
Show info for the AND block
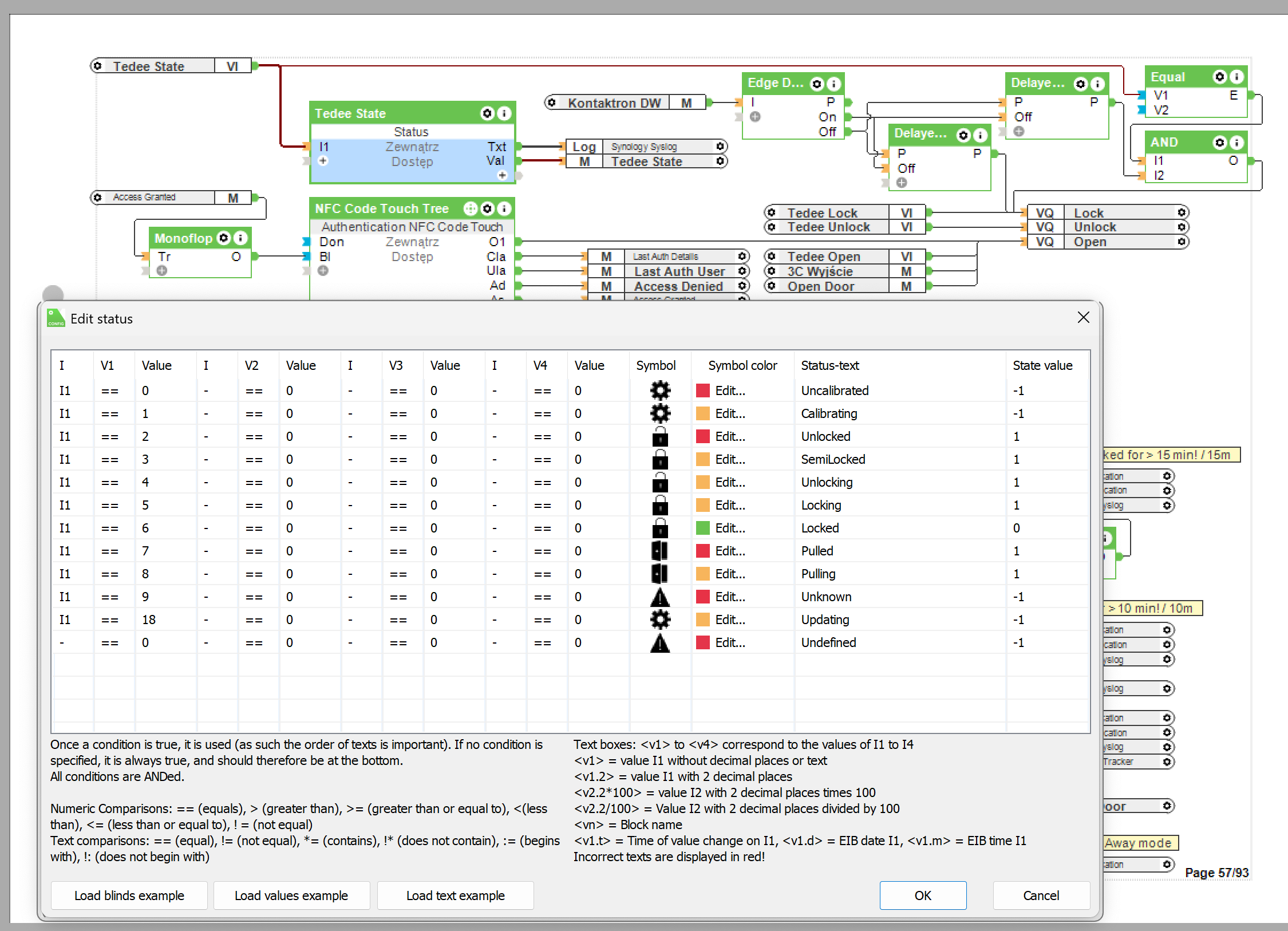point(1236,143)
